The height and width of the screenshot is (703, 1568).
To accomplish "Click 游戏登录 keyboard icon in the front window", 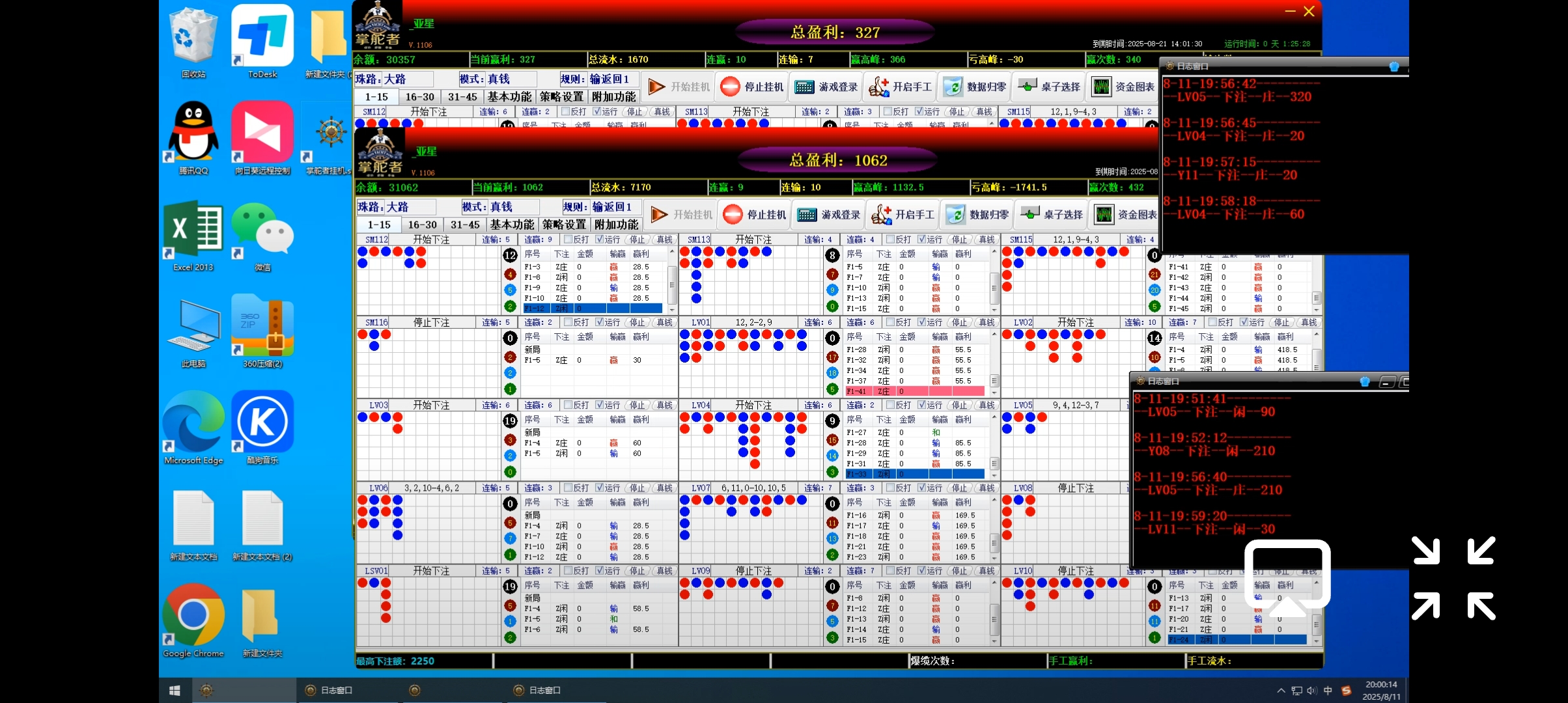I will (x=807, y=214).
